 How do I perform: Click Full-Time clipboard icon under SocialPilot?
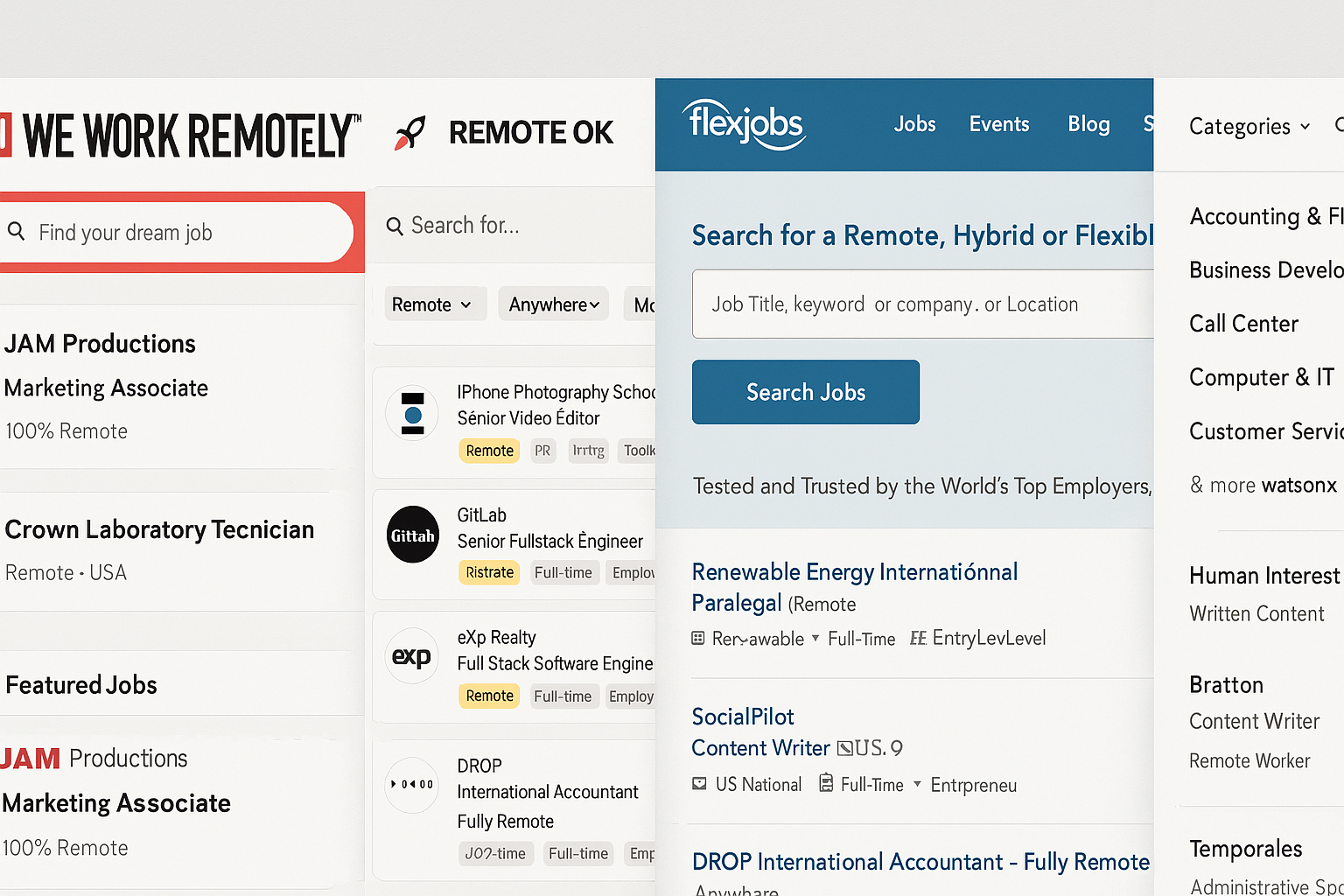click(x=826, y=782)
